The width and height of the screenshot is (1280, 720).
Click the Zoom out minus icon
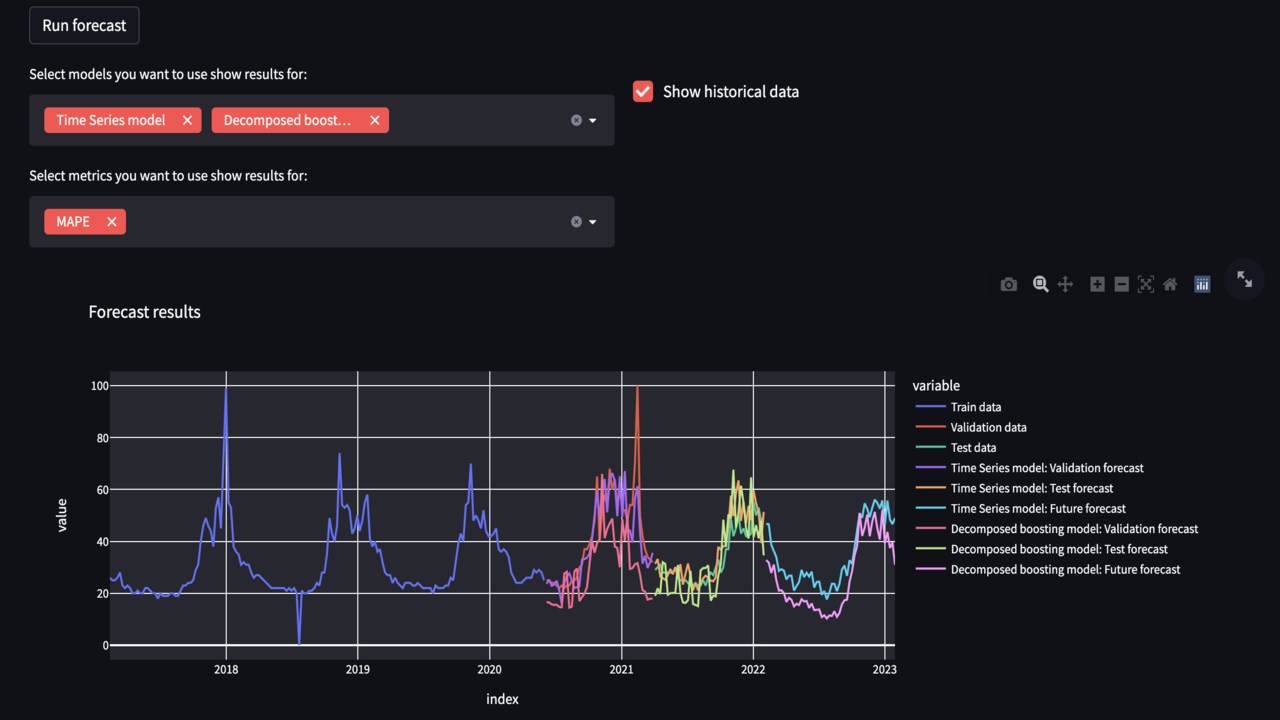1121,285
